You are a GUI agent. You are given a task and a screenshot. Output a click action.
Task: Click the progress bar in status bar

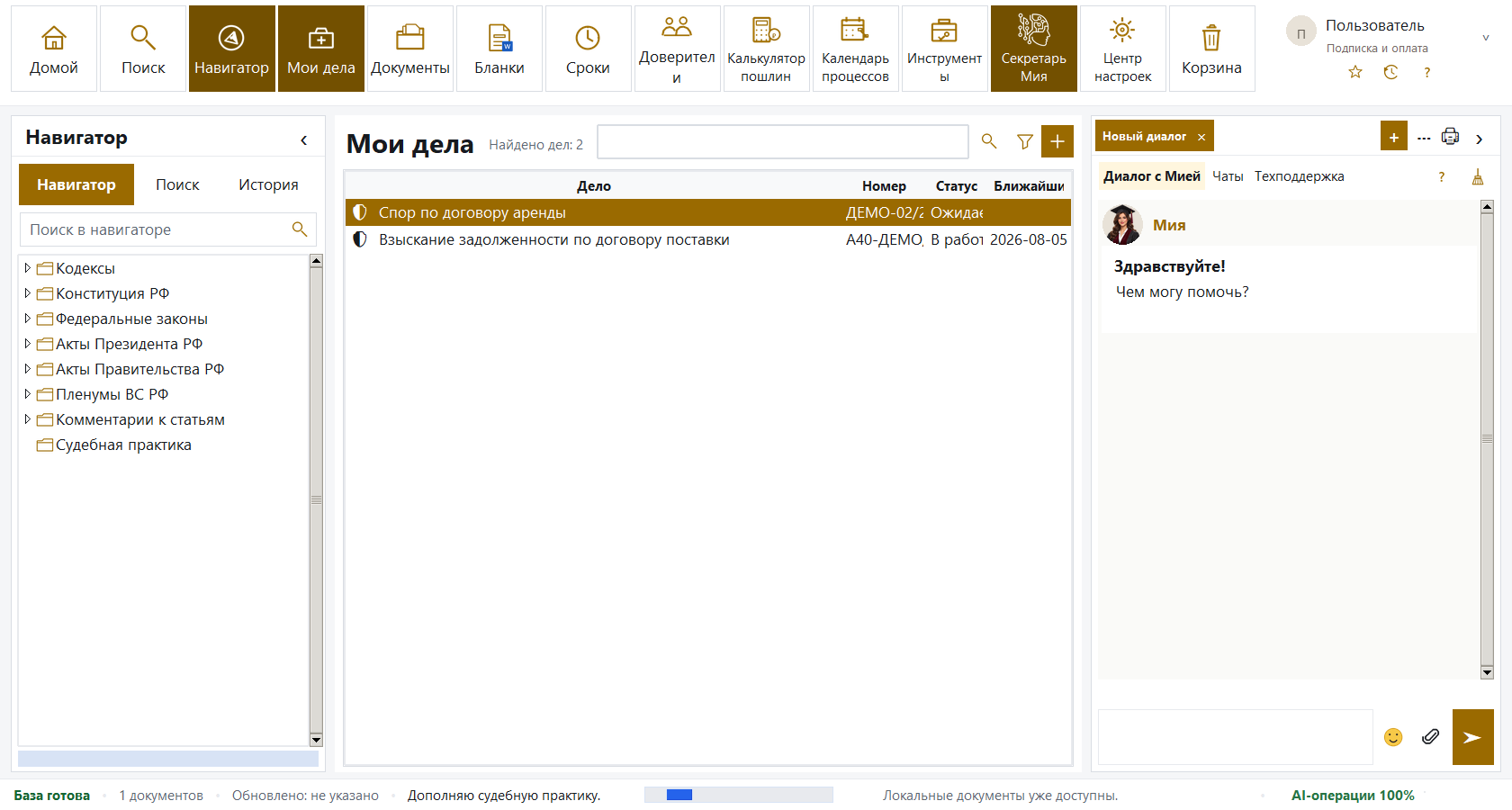coord(739,795)
